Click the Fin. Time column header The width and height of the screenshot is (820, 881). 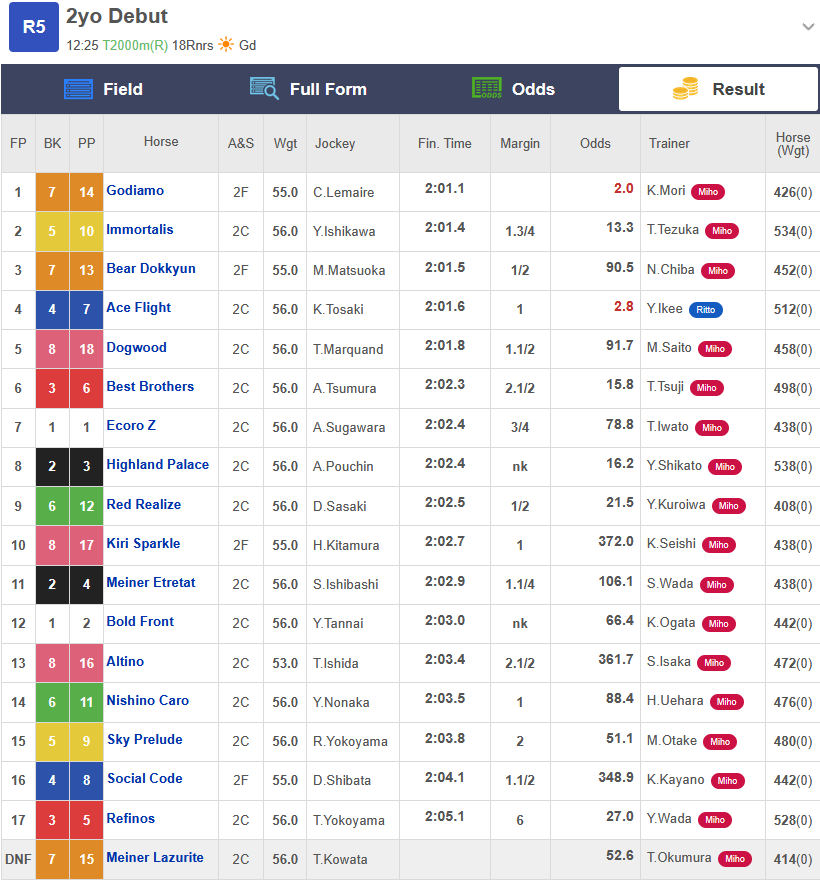pyautogui.click(x=445, y=143)
